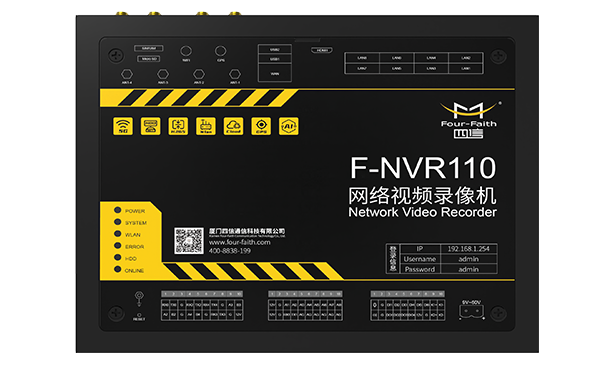
Task: Click the F-NVR110 model name
Action: (x=423, y=168)
